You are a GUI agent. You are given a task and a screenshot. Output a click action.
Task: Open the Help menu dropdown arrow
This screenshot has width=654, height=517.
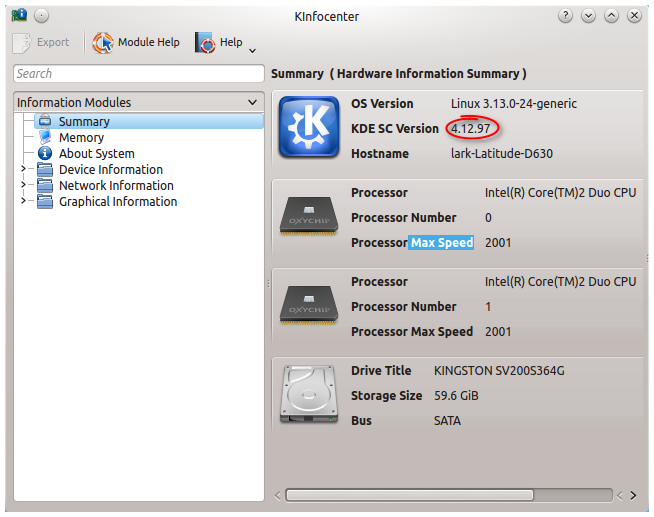252,50
